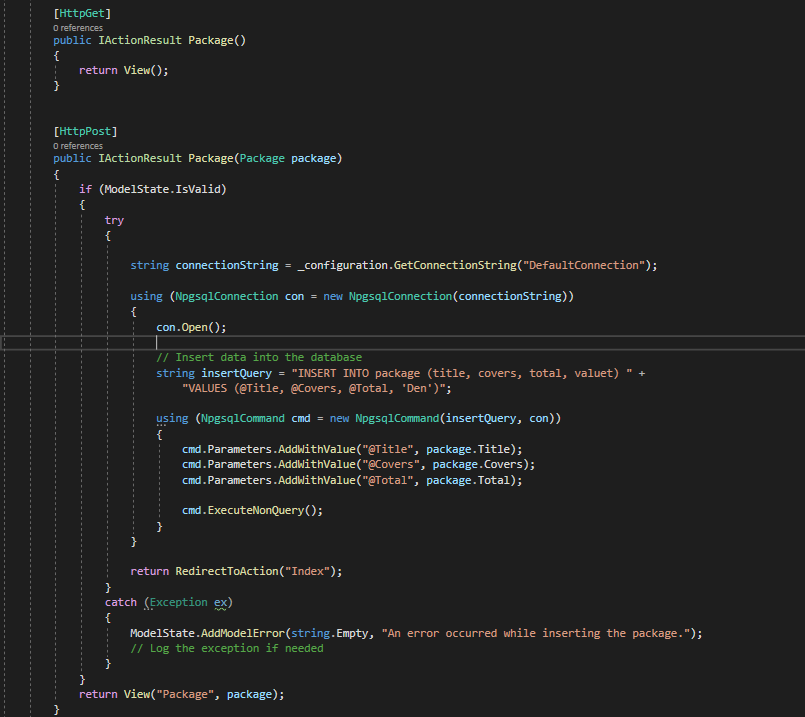Click the ModelState.AddModelError call

(210, 633)
